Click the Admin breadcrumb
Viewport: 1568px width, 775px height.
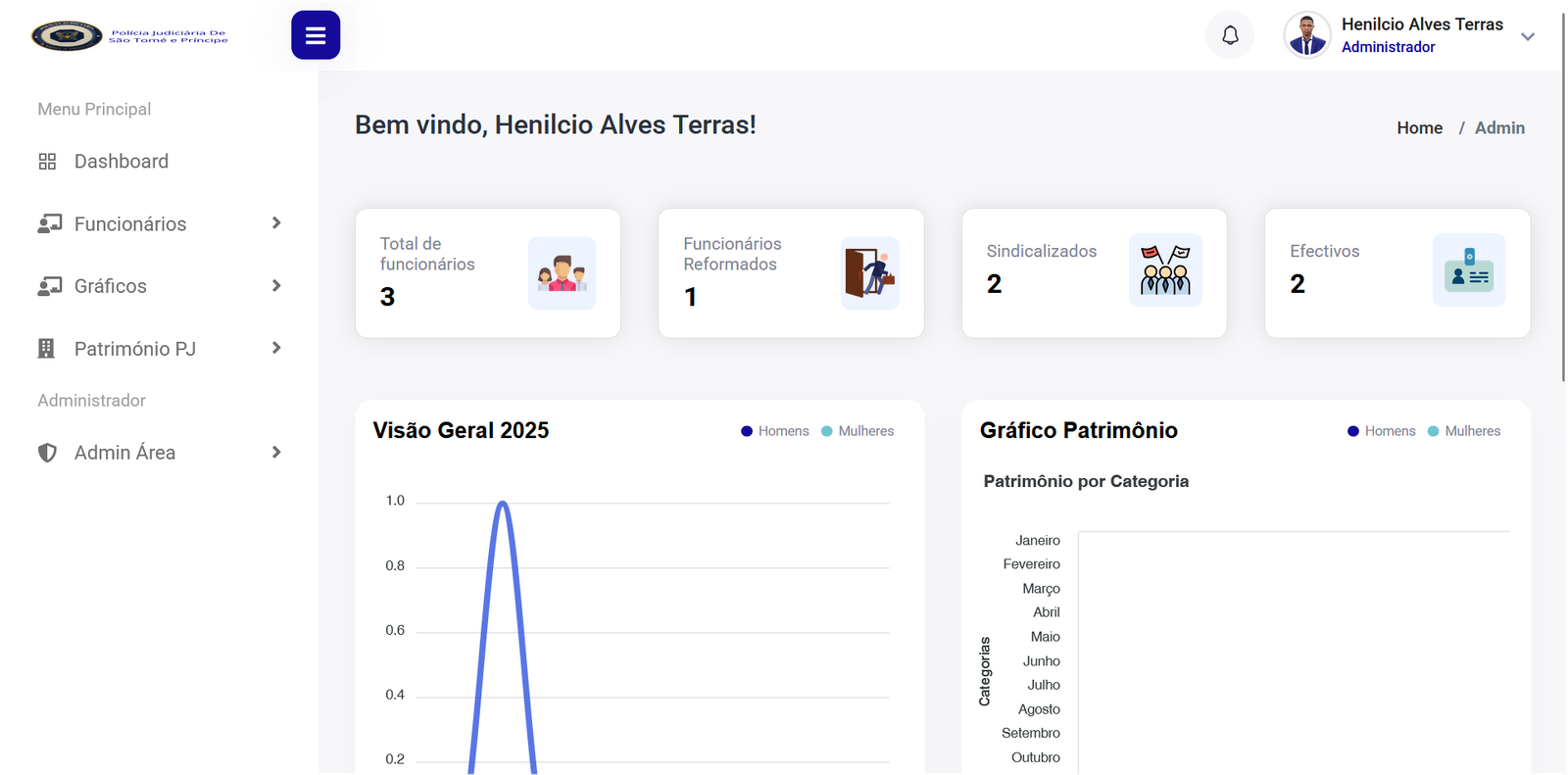[1499, 128]
